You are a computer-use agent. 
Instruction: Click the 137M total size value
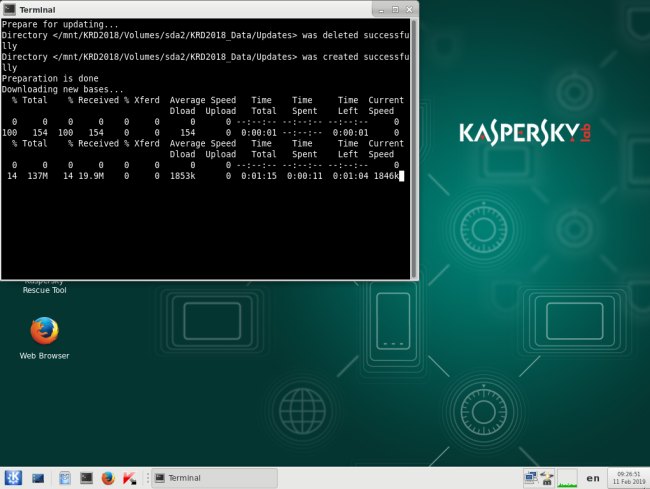38,176
